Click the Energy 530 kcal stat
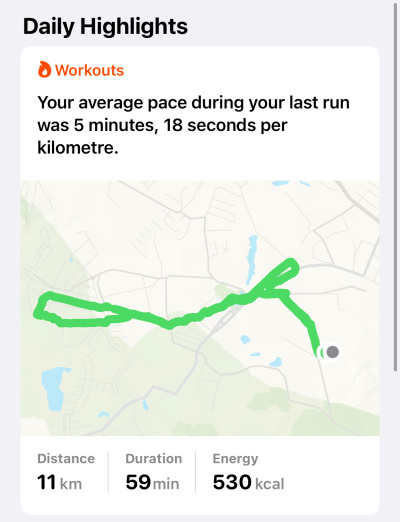This screenshot has height=522, width=400. coord(248,472)
